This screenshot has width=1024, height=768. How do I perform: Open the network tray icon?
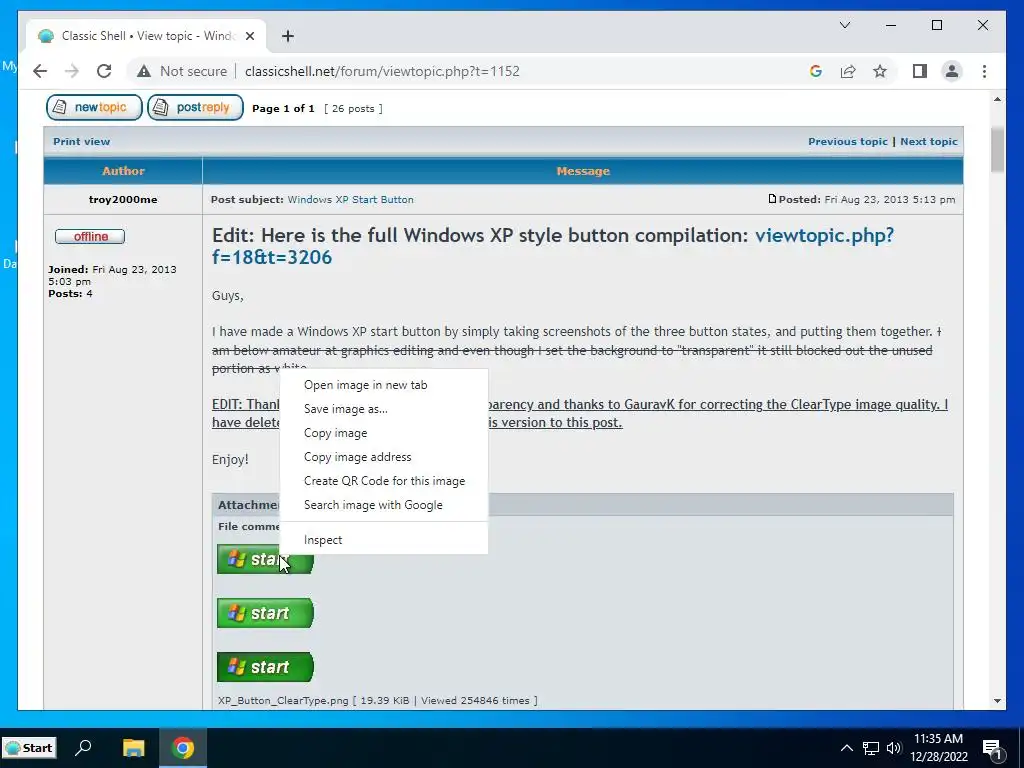coord(871,748)
